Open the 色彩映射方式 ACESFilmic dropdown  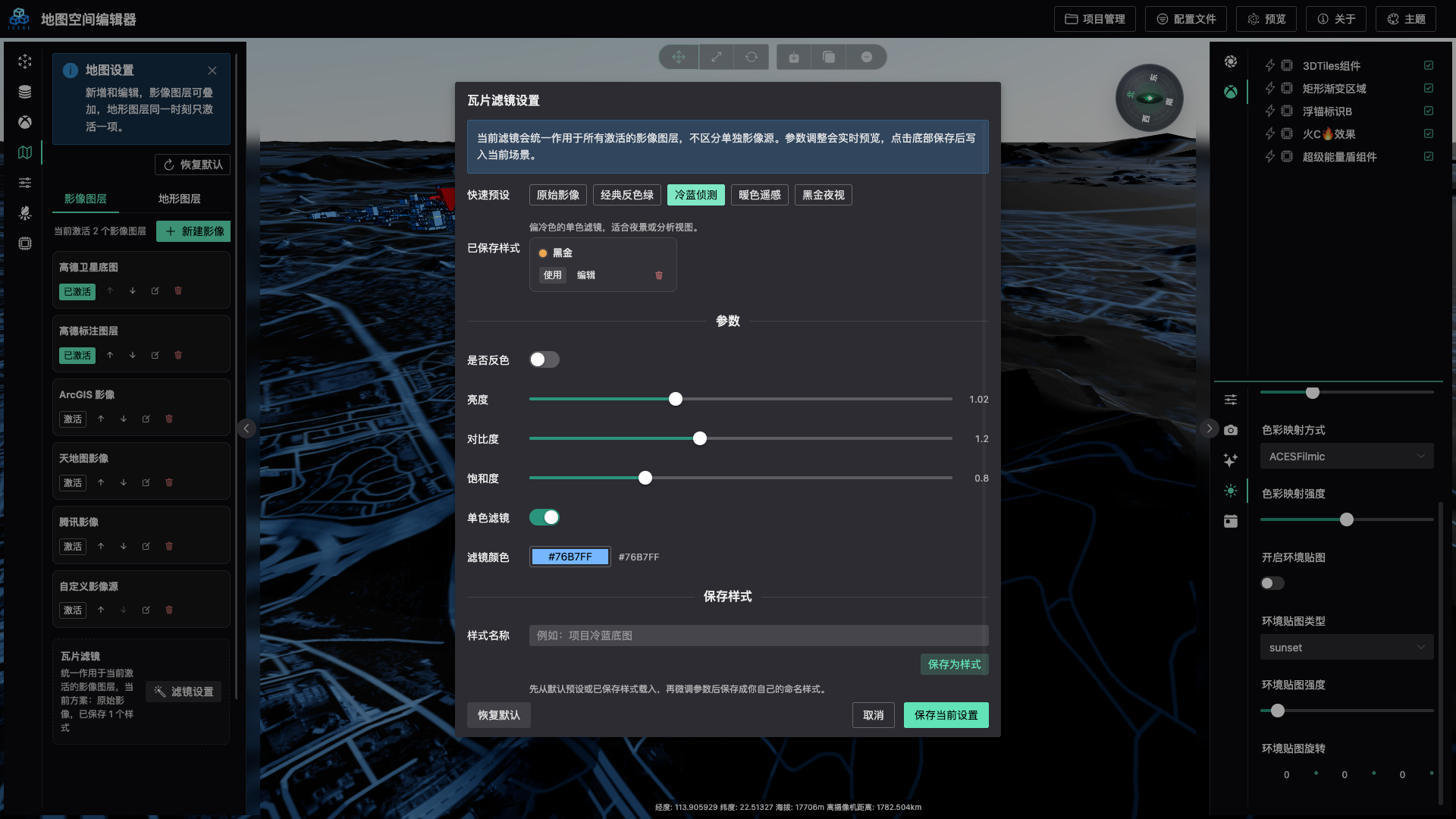[x=1346, y=457]
